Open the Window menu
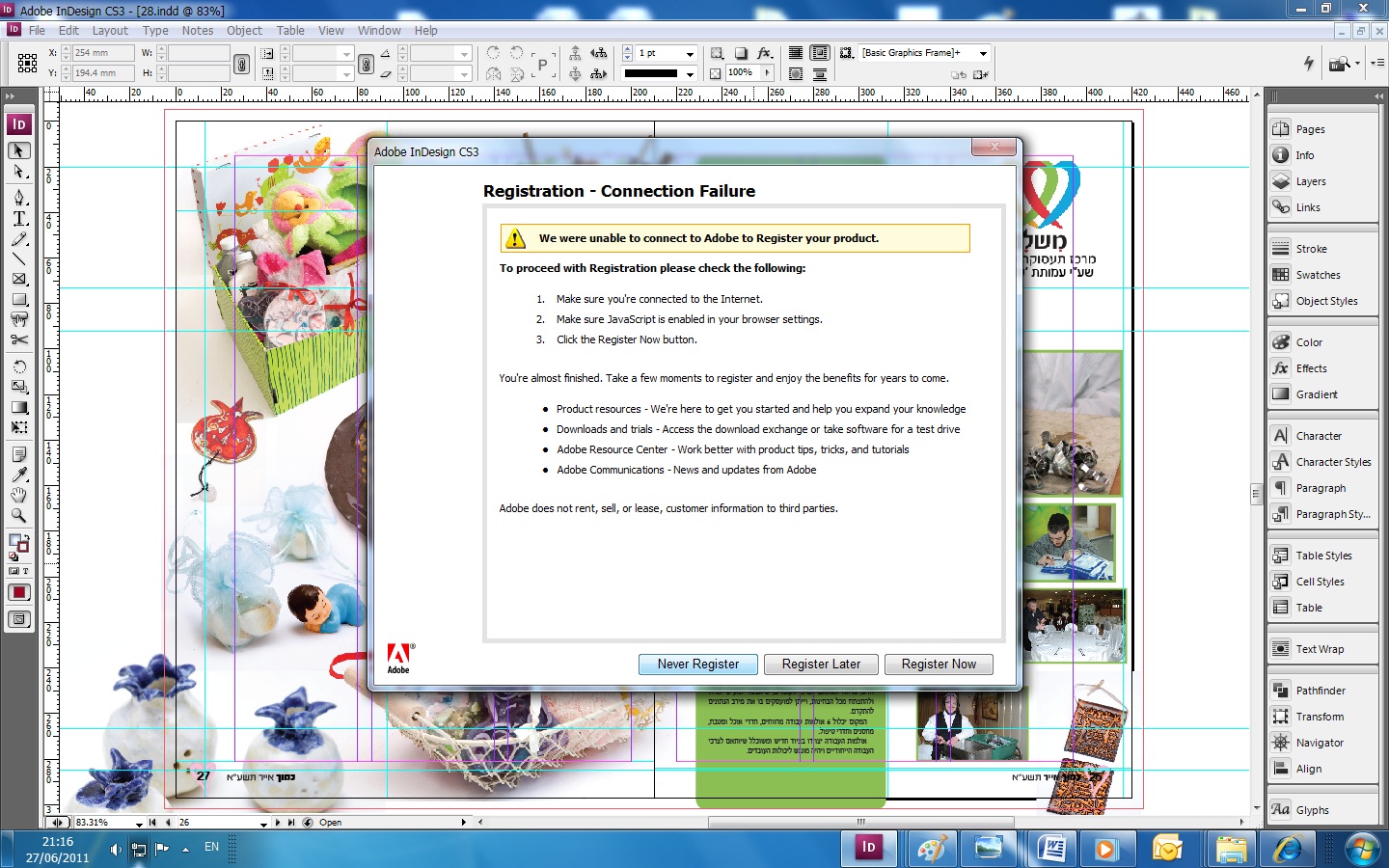This screenshot has width=1389, height=868. click(379, 31)
